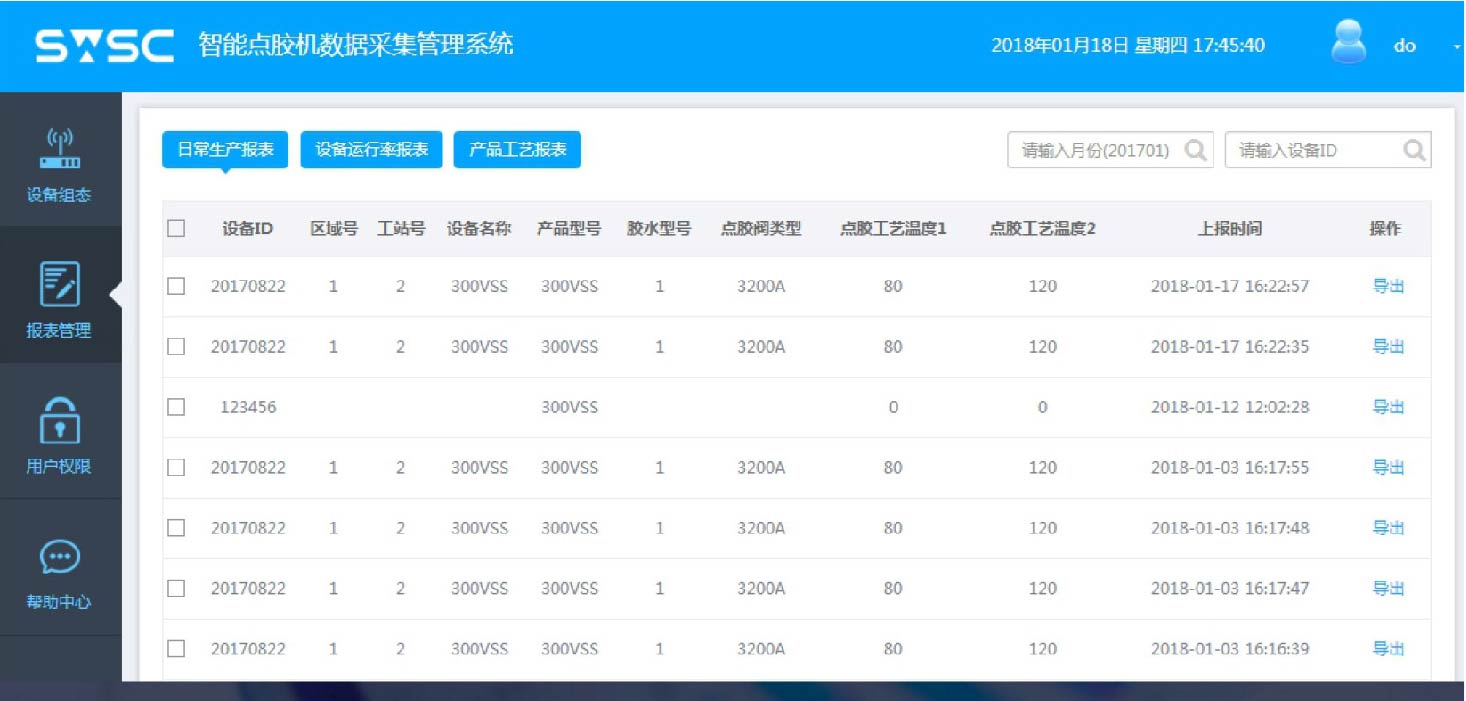Click the SYSC logo

point(104,46)
